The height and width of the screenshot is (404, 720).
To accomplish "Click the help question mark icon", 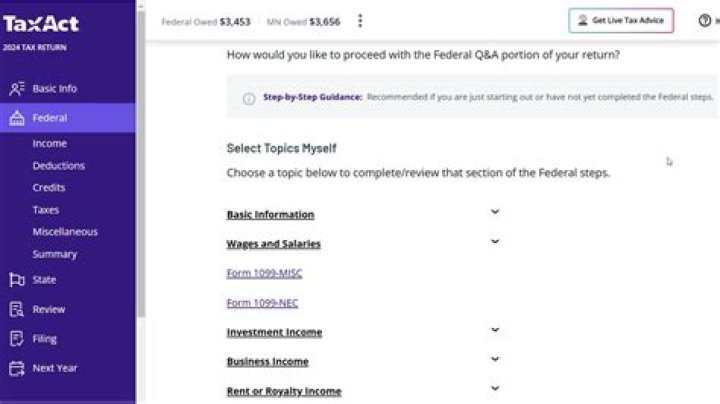I will click(705, 21).
